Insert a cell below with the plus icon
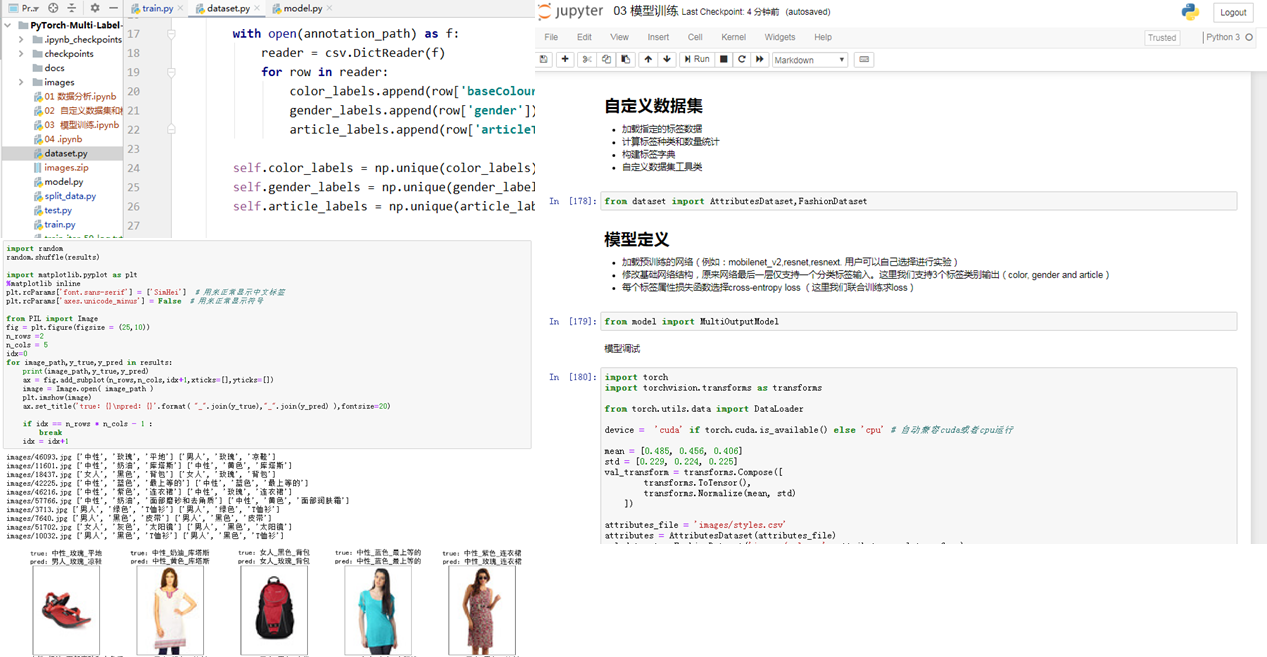The height and width of the screenshot is (657, 1267). (565, 59)
